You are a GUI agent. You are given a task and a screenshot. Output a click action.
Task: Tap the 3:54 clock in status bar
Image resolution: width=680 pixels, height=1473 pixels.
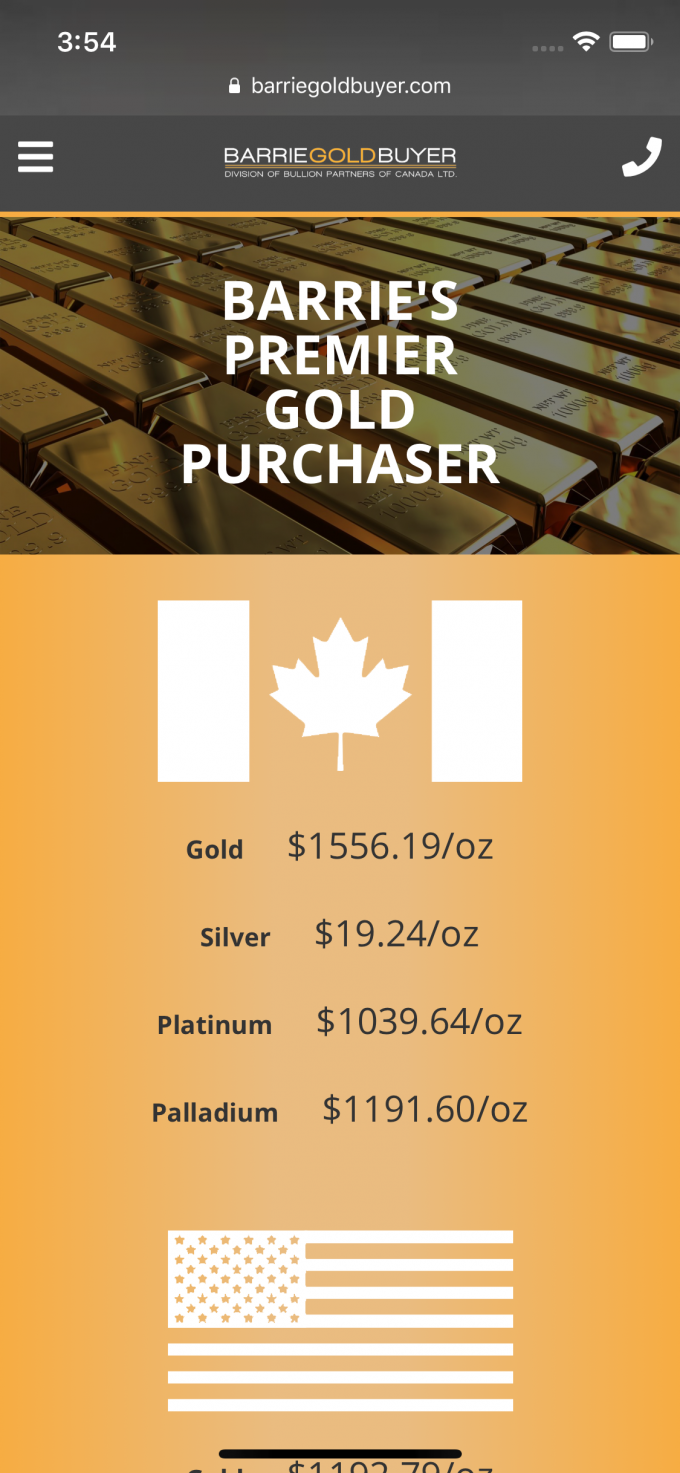coord(87,42)
